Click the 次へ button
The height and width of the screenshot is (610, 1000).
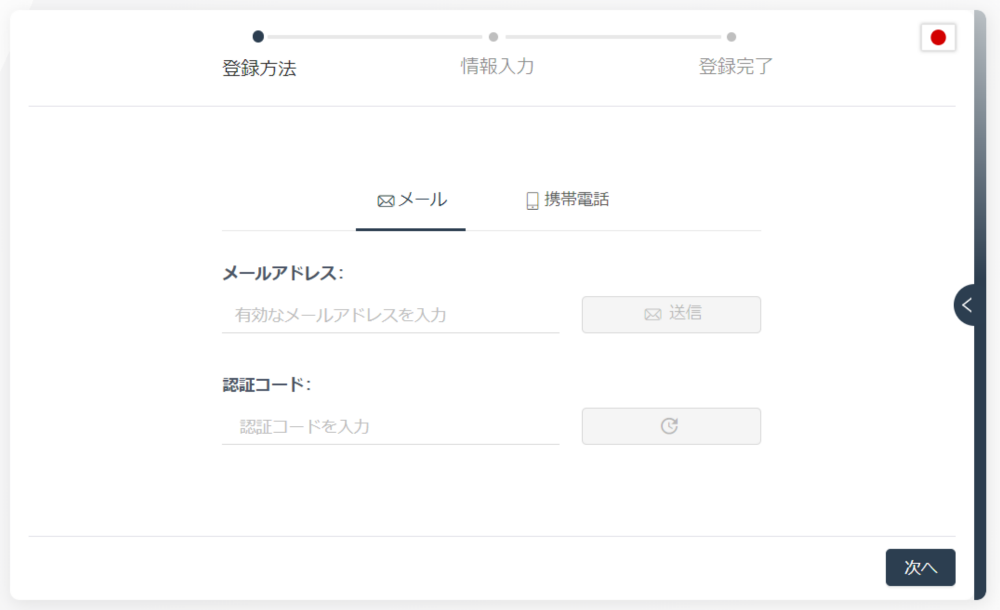tap(920, 567)
